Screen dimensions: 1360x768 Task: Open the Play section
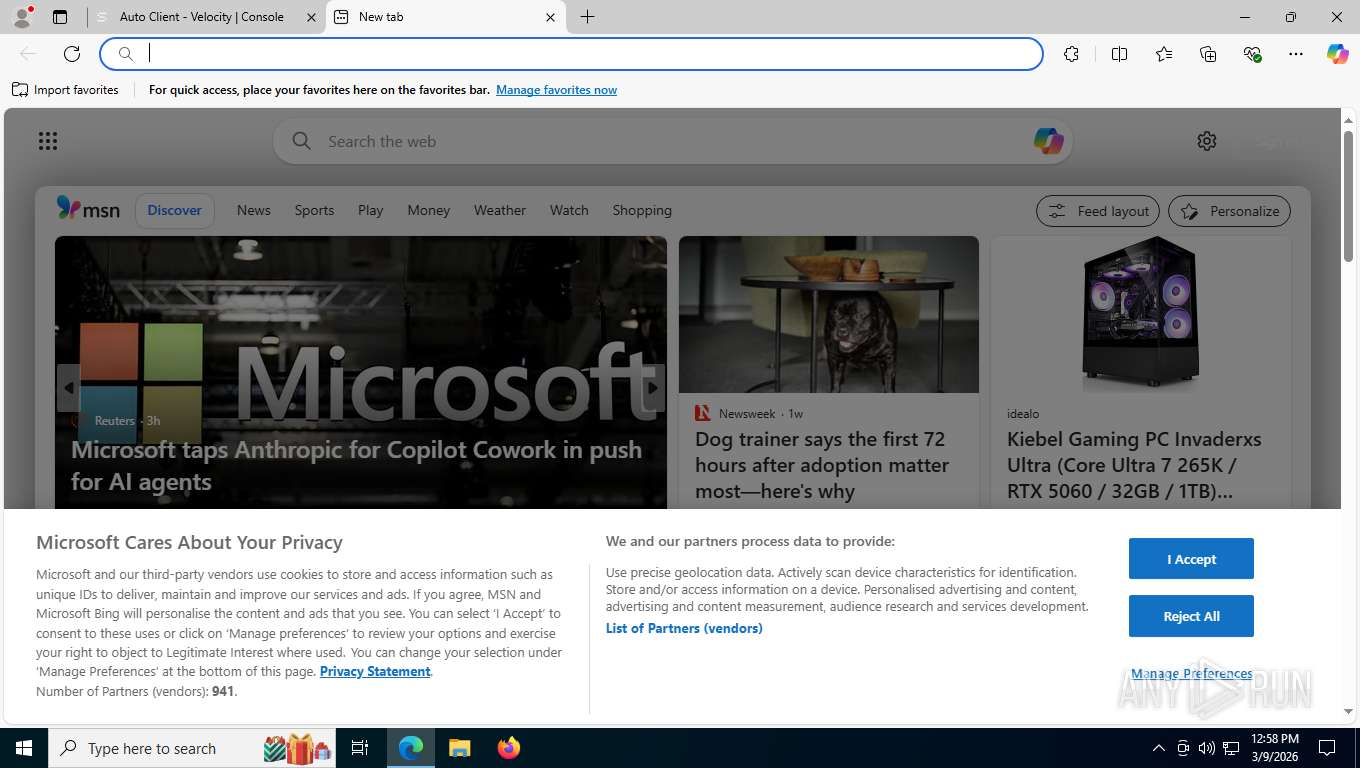[371, 210]
